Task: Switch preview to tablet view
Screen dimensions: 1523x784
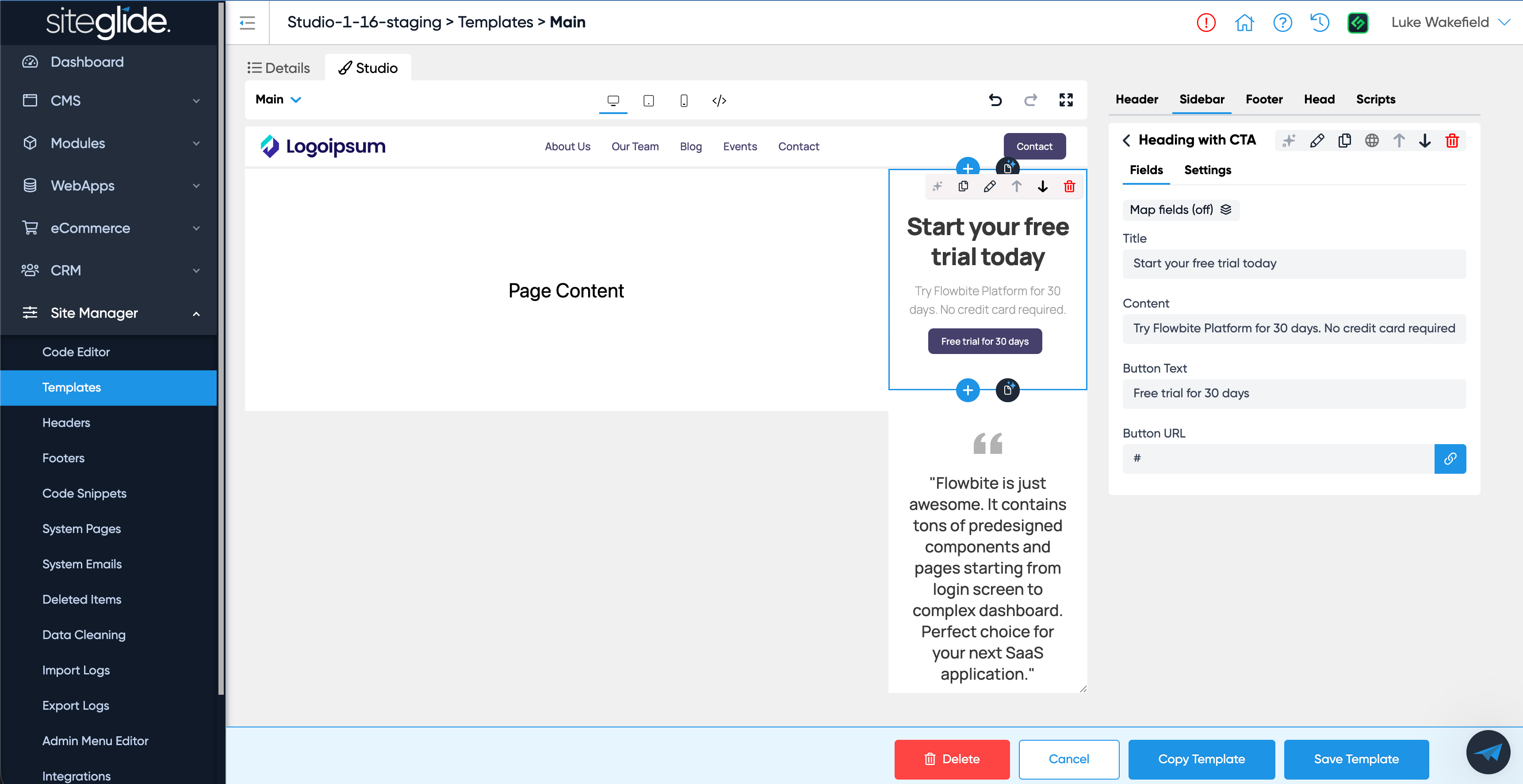Action: click(649, 100)
